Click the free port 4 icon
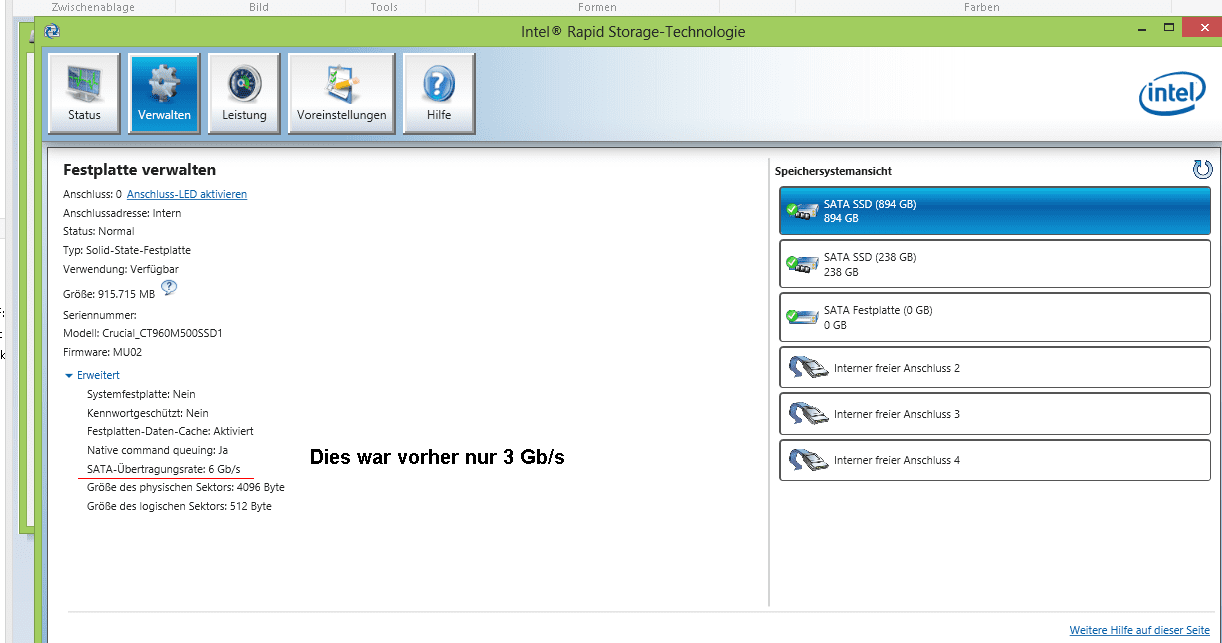Screen dimensions: 1222x643 click(808, 460)
